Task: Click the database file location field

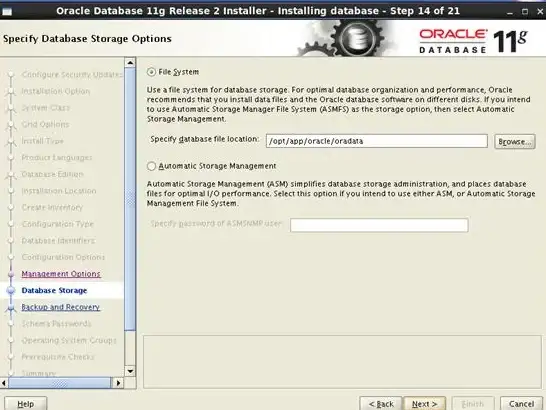Action: coord(377,141)
